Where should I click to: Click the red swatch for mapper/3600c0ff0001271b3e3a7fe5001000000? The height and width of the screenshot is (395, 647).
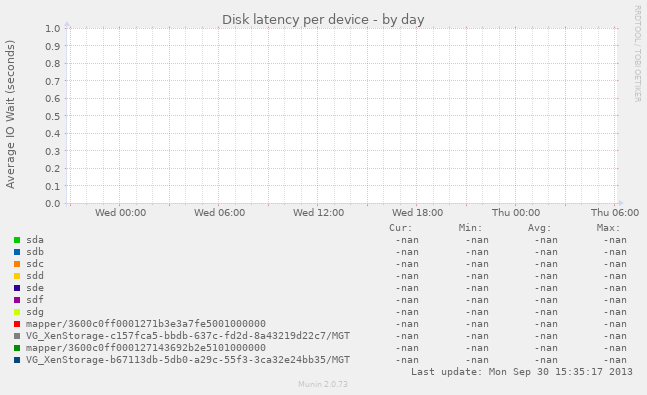[17, 324]
